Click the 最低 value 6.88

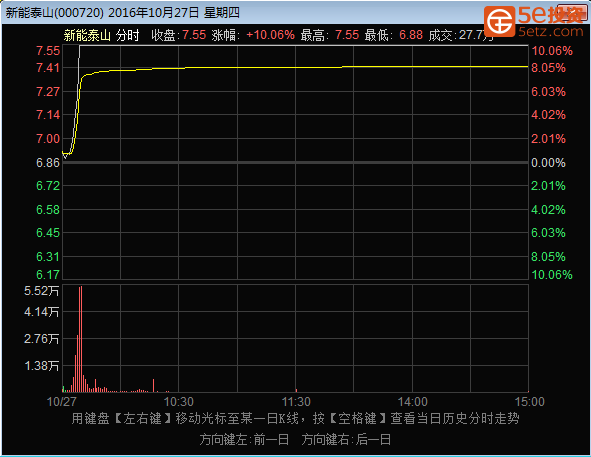(410, 35)
